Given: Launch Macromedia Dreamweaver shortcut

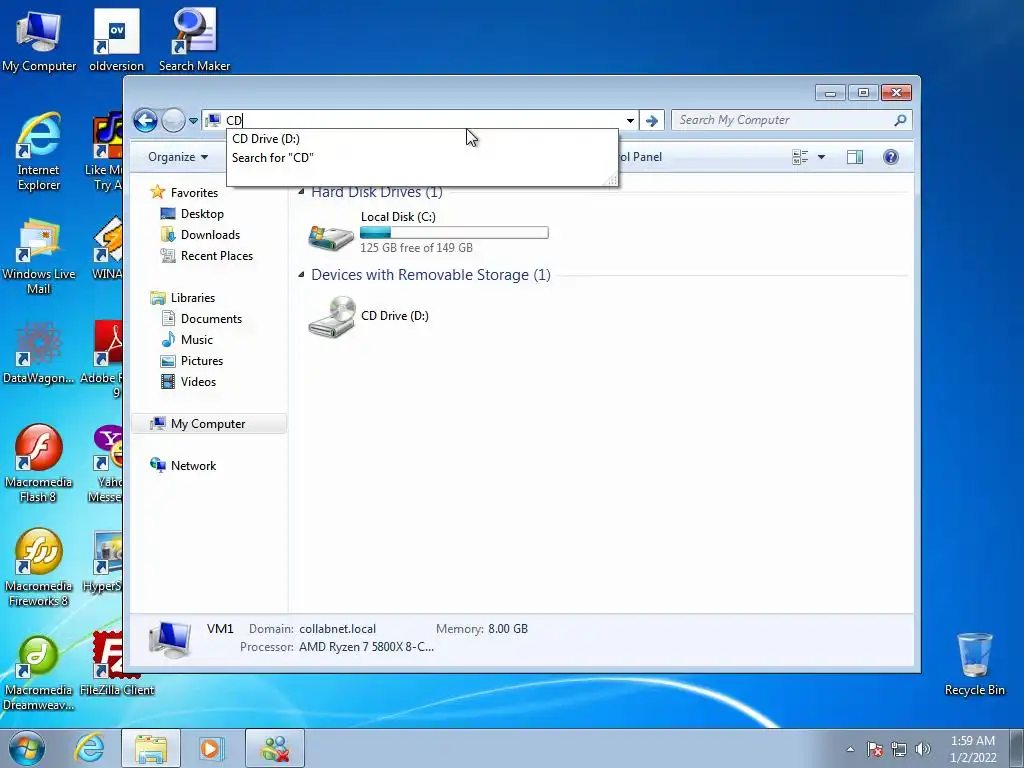Looking at the screenshot, I should (x=39, y=673).
